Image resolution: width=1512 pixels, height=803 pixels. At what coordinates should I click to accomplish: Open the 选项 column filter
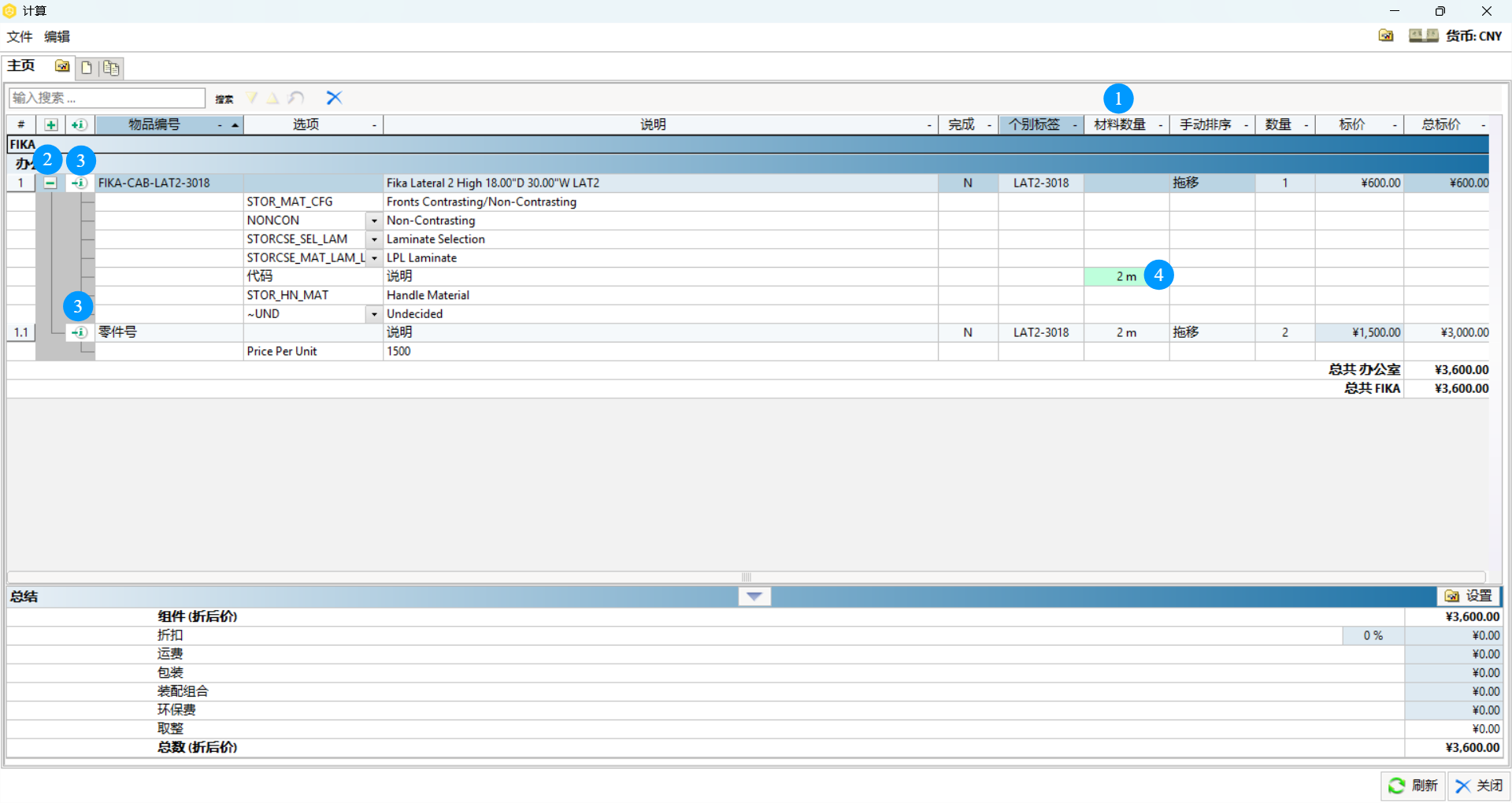point(374,125)
